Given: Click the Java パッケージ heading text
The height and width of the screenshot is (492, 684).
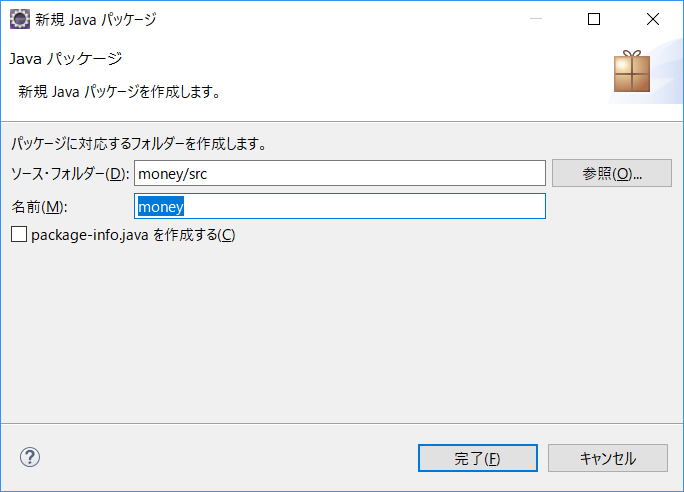Looking at the screenshot, I should pos(65,58).
